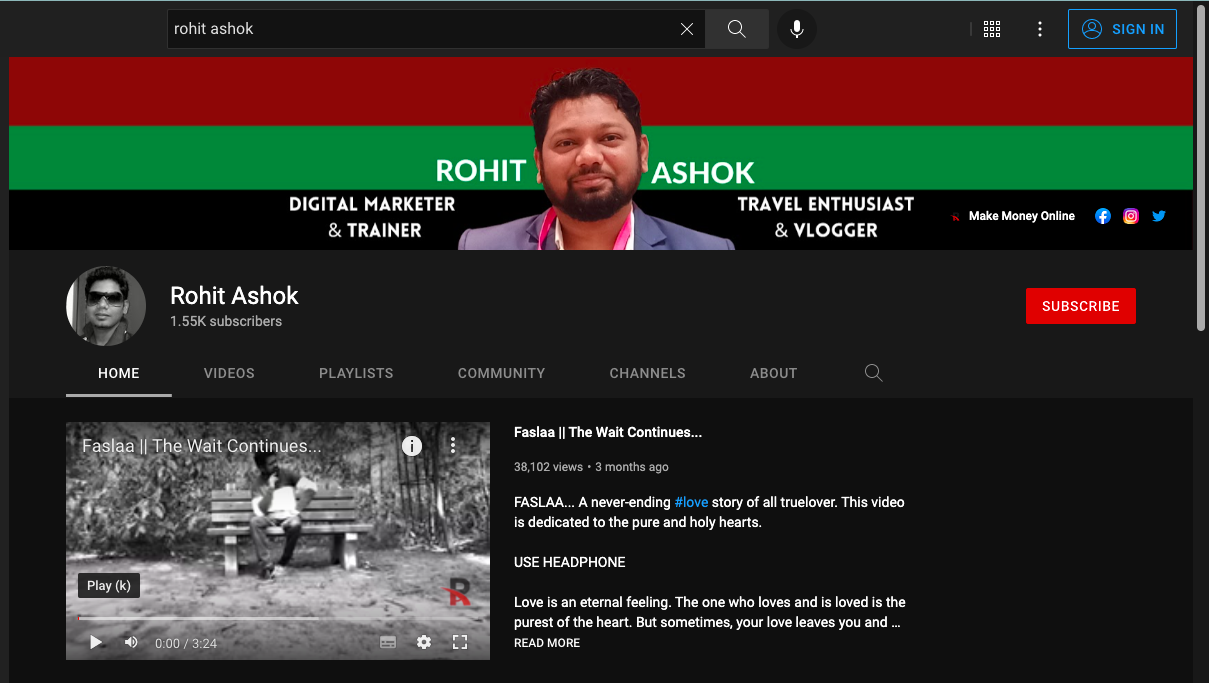Open the Instagram icon on the banner
Viewport: 1209px width, 683px height.
[x=1130, y=215]
